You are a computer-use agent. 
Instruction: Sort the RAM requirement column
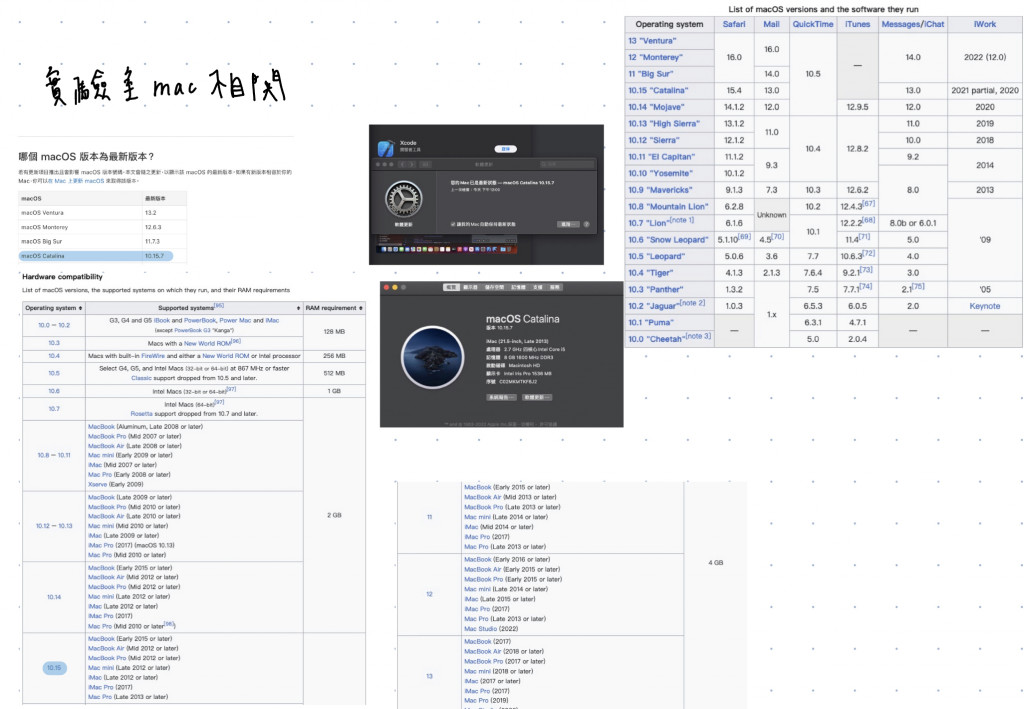361,307
